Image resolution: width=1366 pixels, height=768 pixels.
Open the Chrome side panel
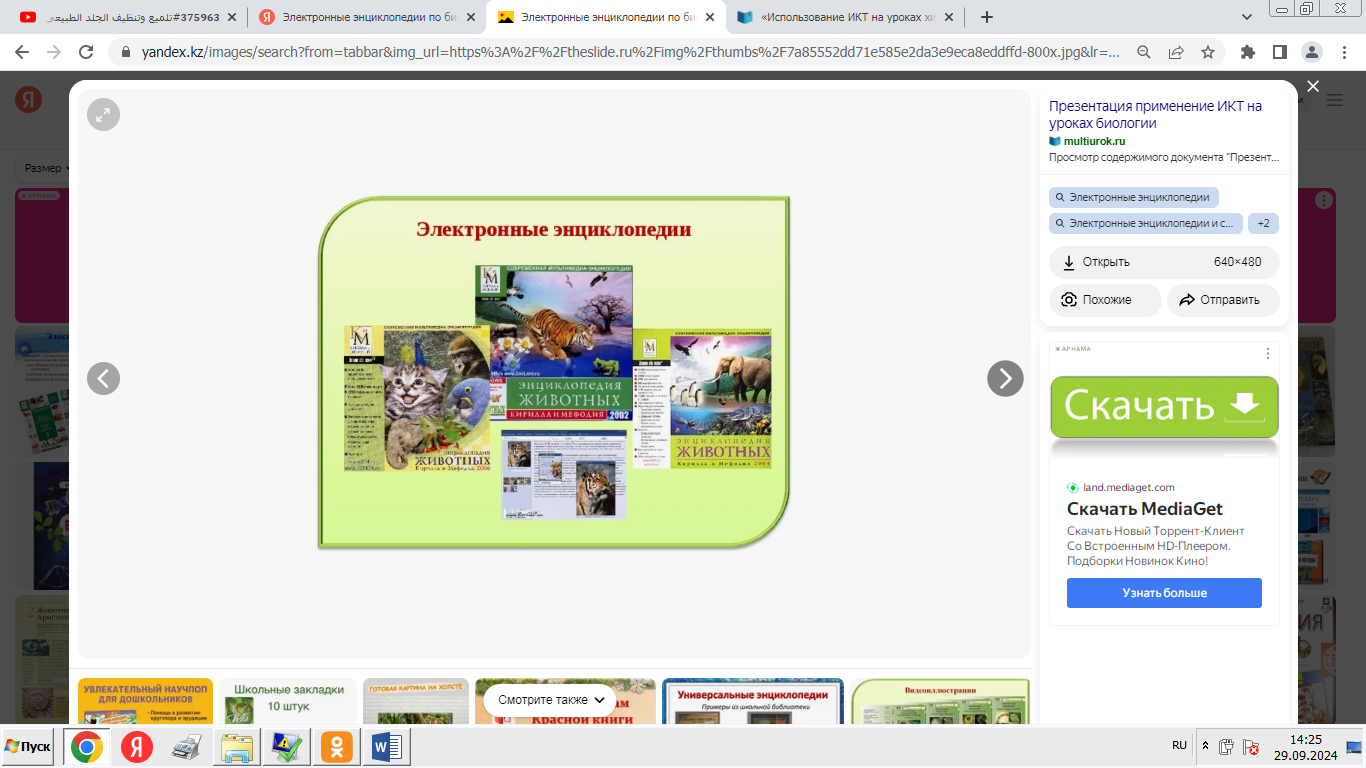tap(1279, 52)
